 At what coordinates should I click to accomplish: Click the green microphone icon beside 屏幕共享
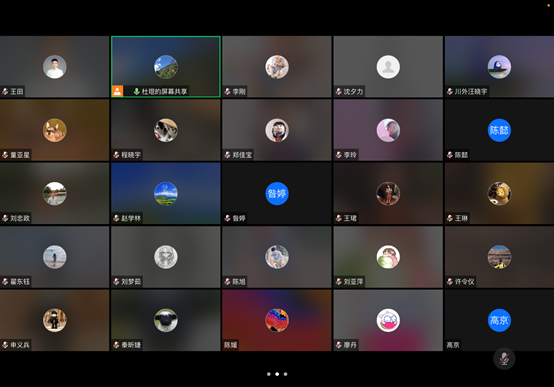[137, 92]
